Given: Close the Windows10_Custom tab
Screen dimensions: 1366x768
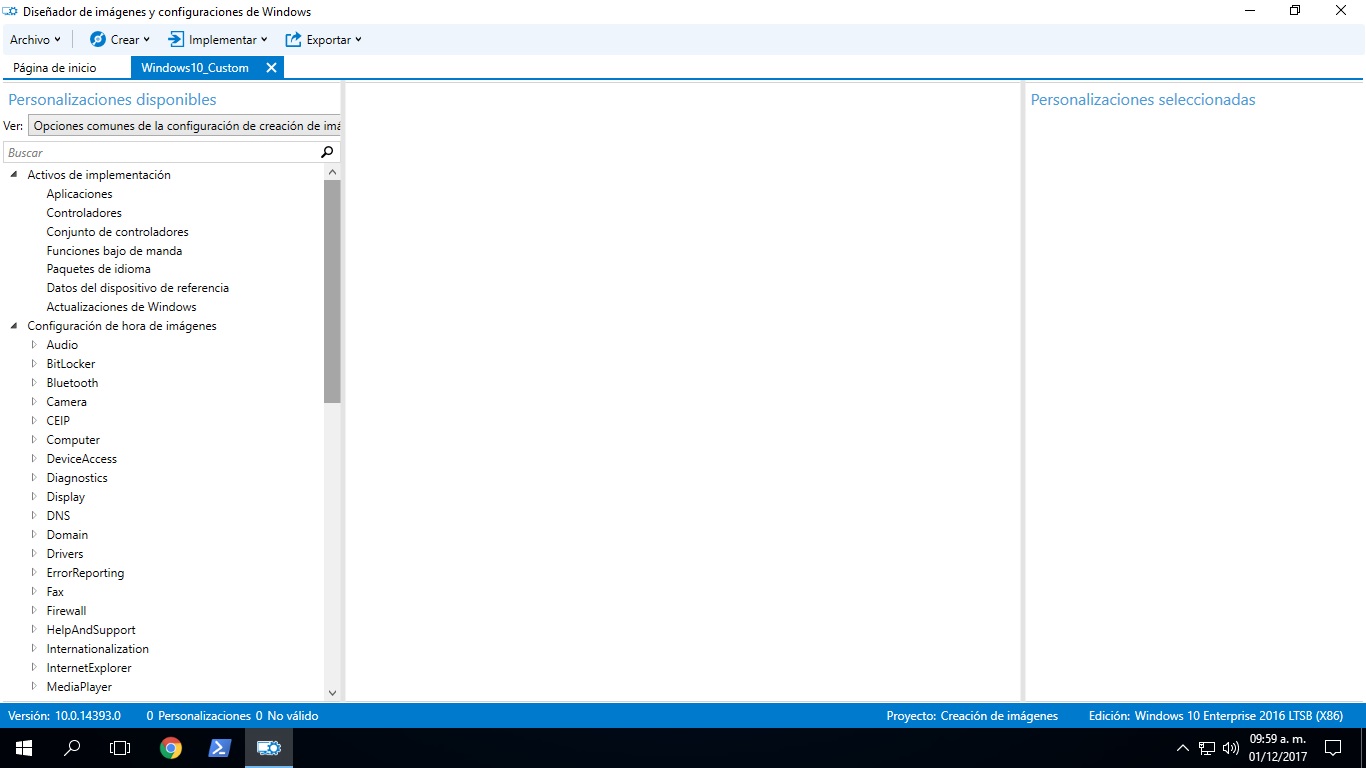Looking at the screenshot, I should pos(271,68).
